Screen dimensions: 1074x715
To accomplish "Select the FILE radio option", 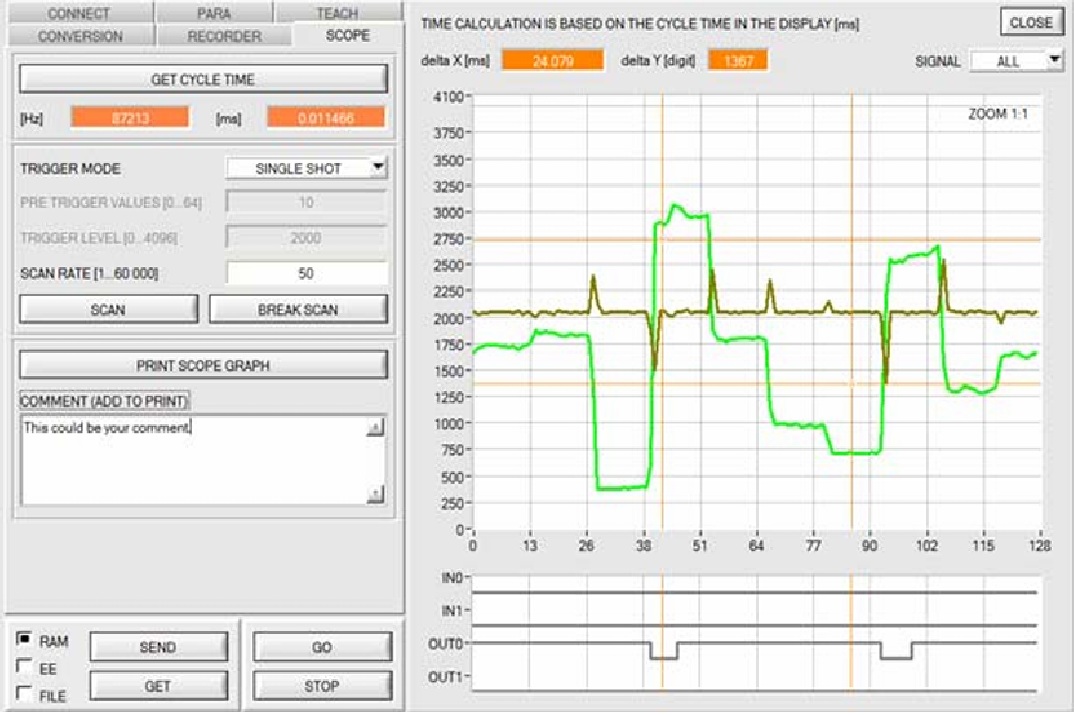I will (x=24, y=693).
